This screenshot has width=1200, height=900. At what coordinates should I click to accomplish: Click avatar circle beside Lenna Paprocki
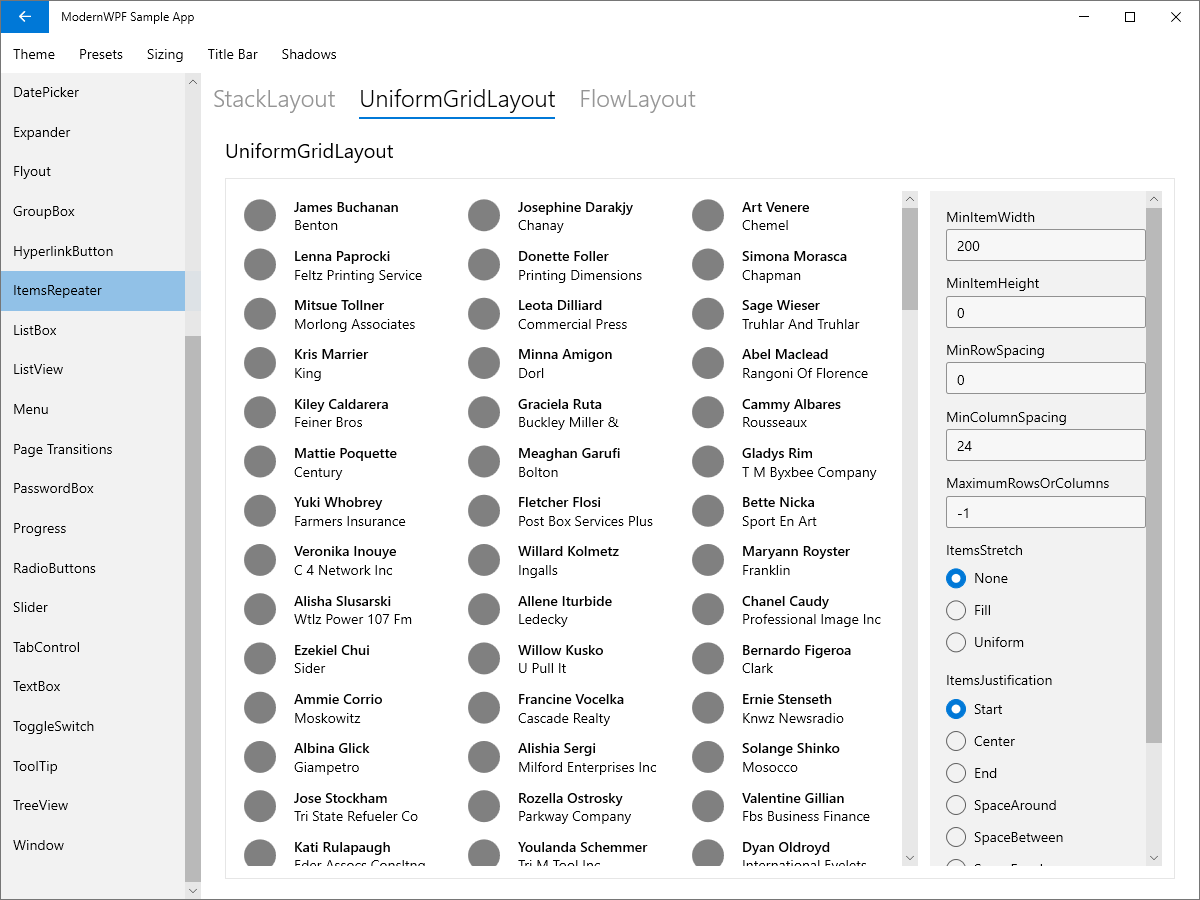point(260,264)
